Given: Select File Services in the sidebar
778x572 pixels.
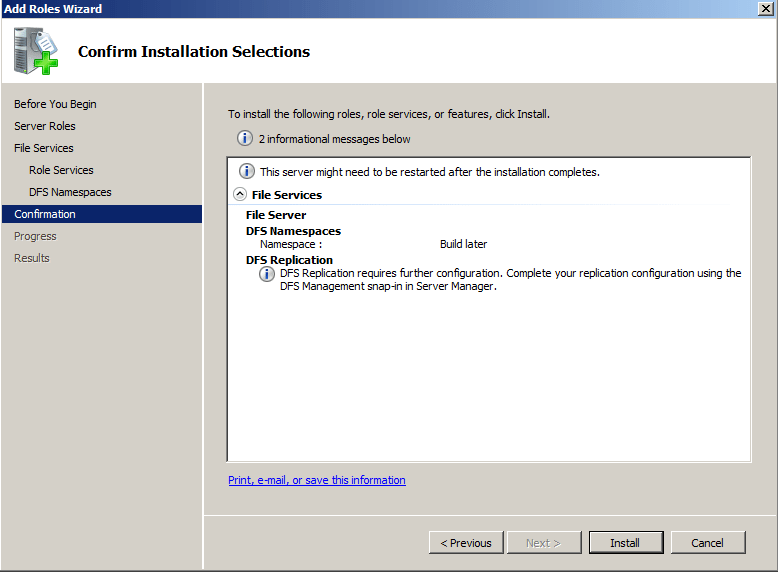Looking at the screenshot, I should point(44,148).
